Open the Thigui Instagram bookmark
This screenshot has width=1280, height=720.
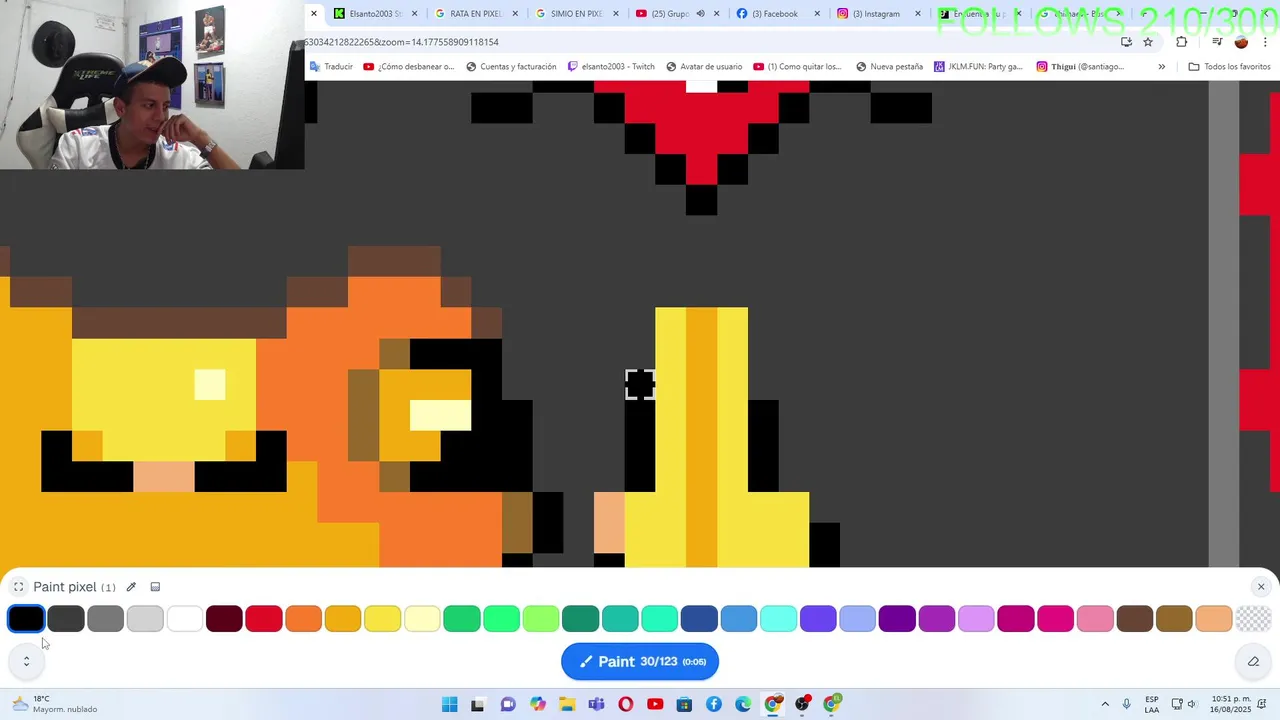tap(1080, 67)
